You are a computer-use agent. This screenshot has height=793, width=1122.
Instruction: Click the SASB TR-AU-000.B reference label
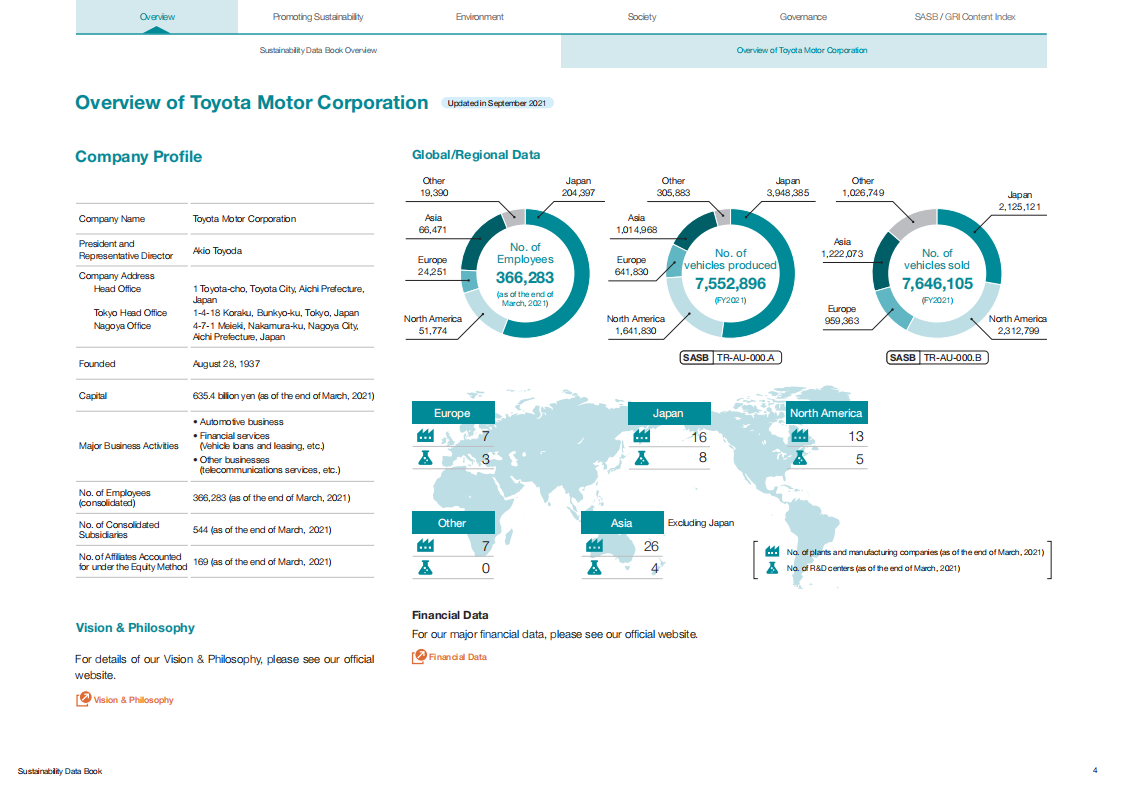pyautogui.click(x=937, y=357)
